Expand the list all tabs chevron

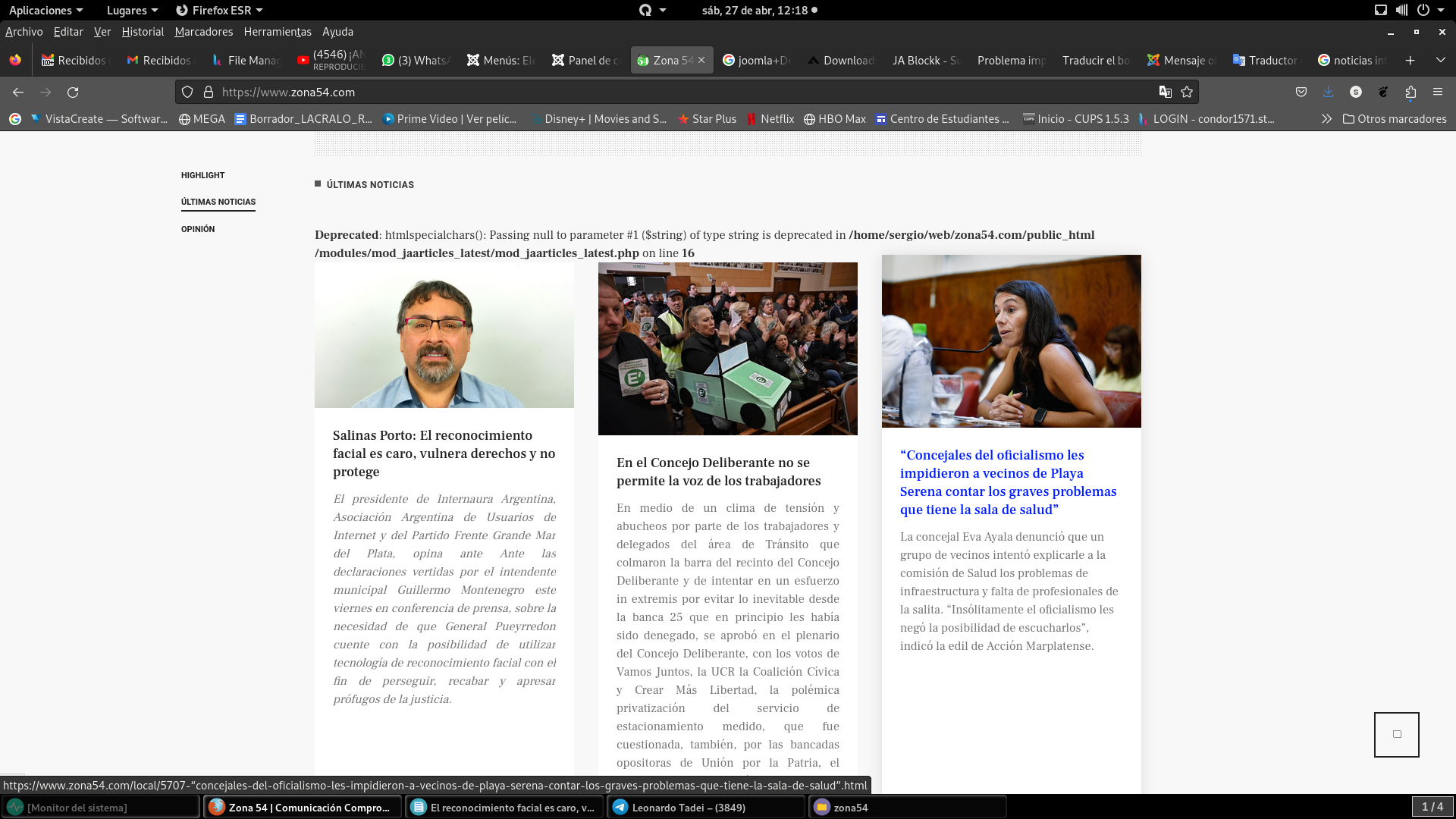pyautogui.click(x=1440, y=60)
